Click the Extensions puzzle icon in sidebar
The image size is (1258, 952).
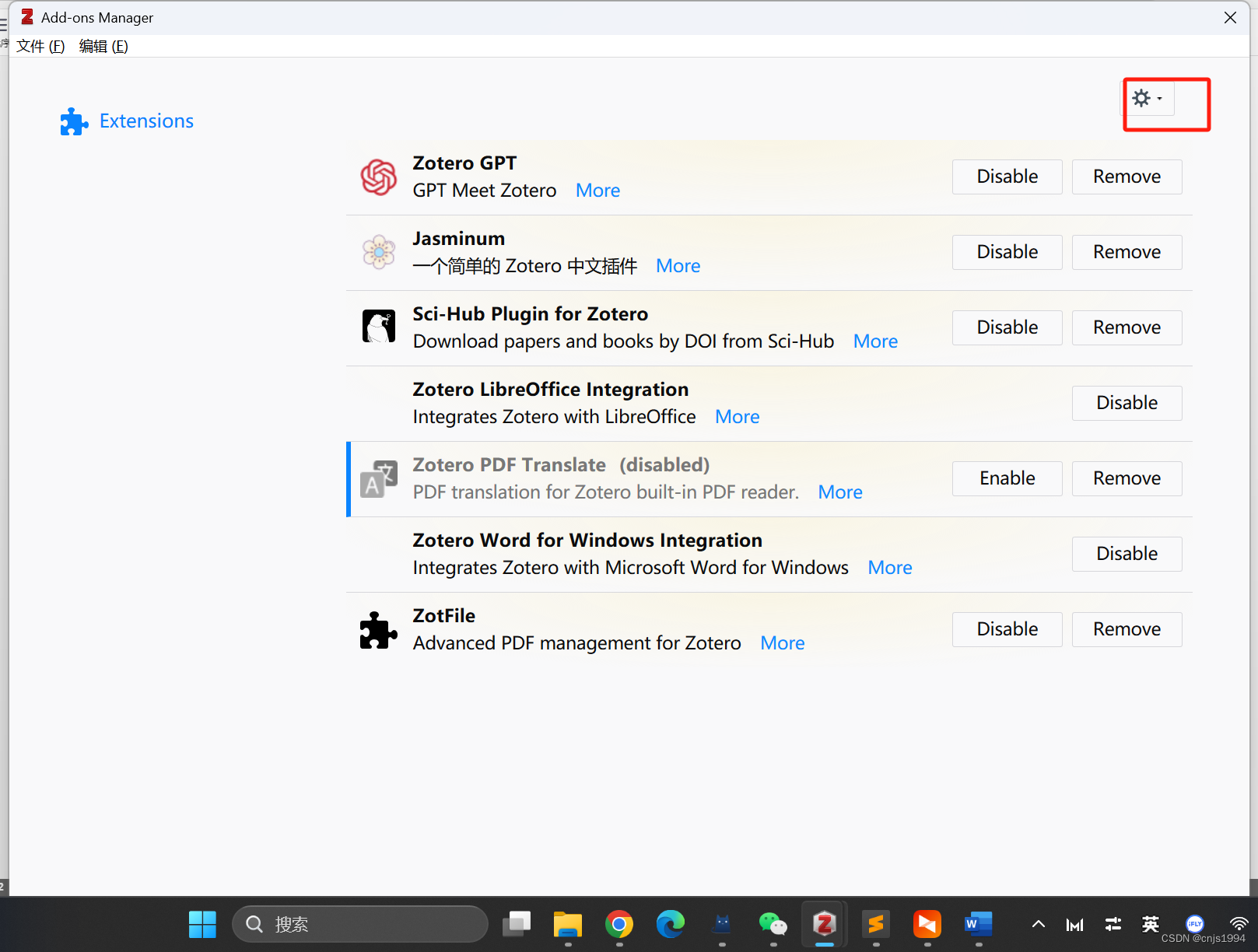point(74,121)
